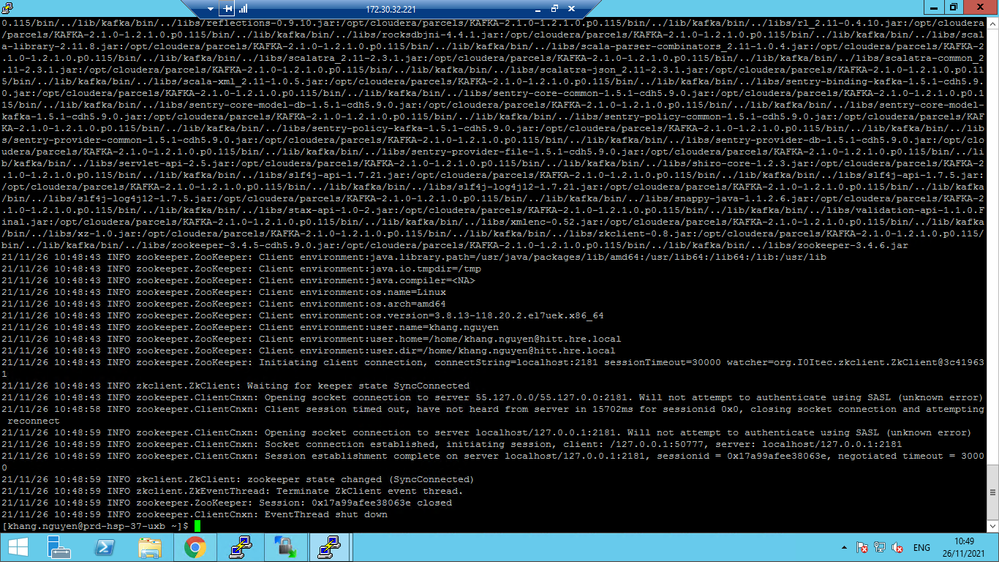This screenshot has width=999, height=562.
Task: Click the 'zookeeper state changed (SyncConnected)' line
Action: coord(238,479)
